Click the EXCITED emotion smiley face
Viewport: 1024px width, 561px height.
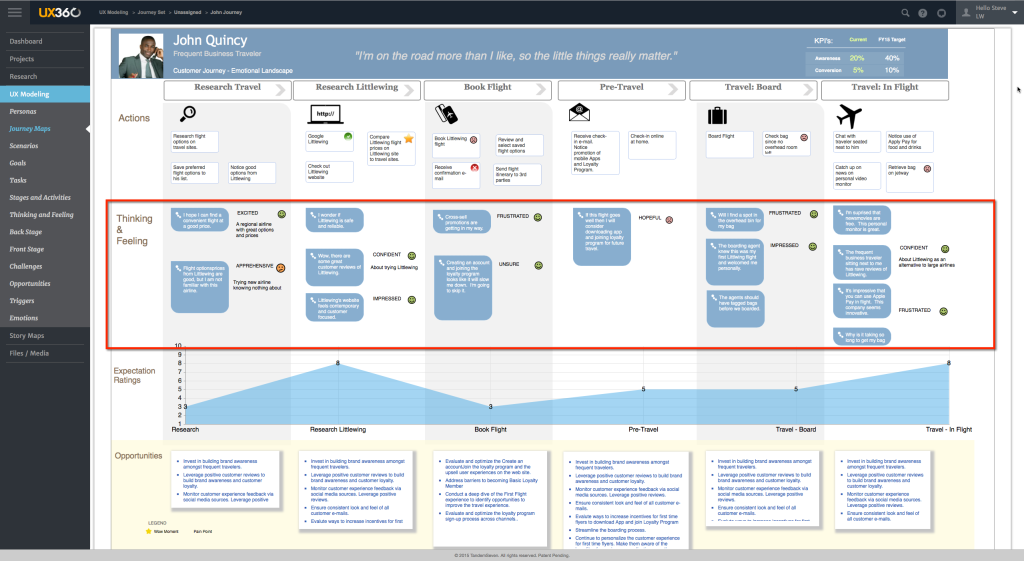click(281, 214)
